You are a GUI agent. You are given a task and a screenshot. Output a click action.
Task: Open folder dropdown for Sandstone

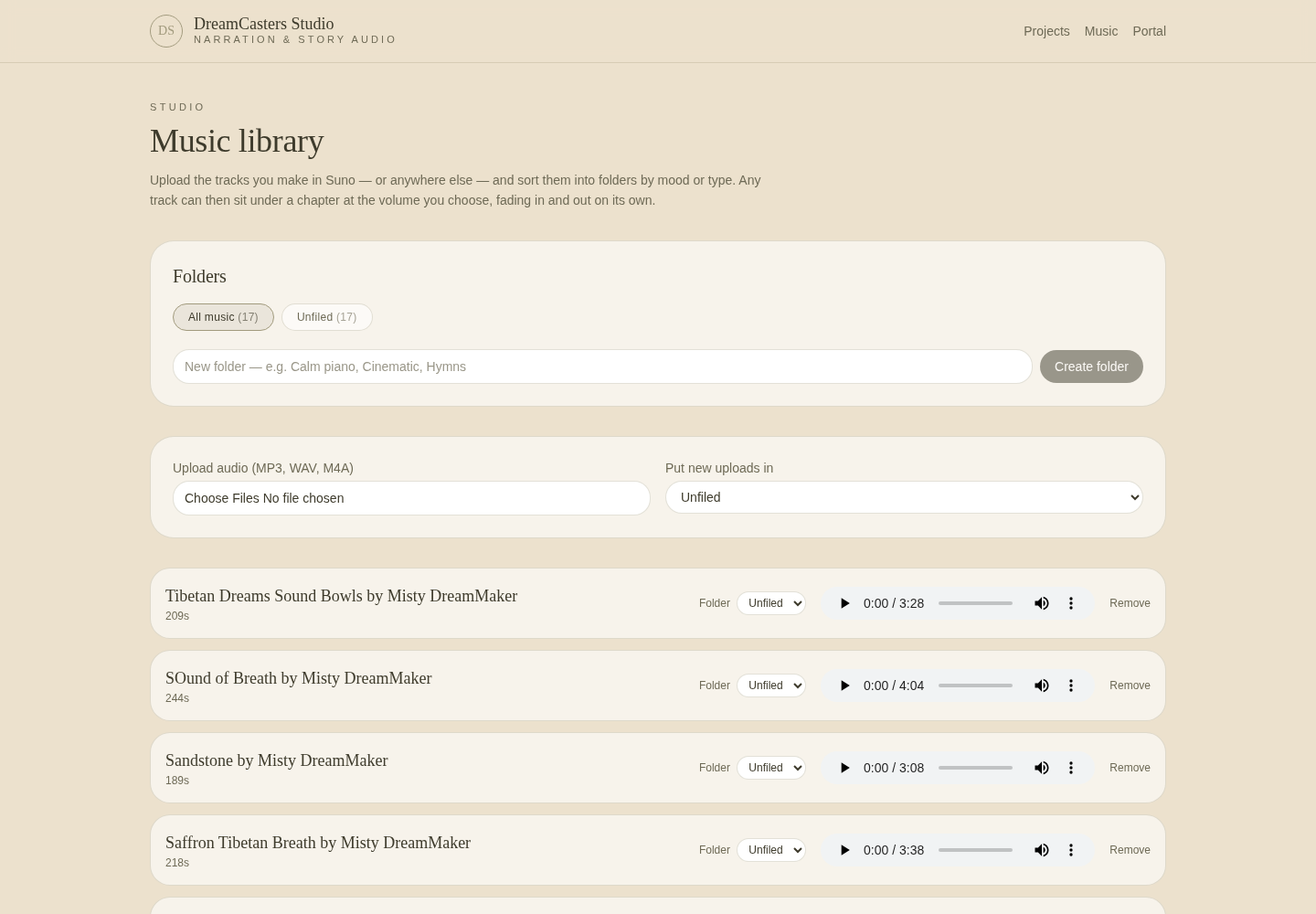[x=771, y=768]
